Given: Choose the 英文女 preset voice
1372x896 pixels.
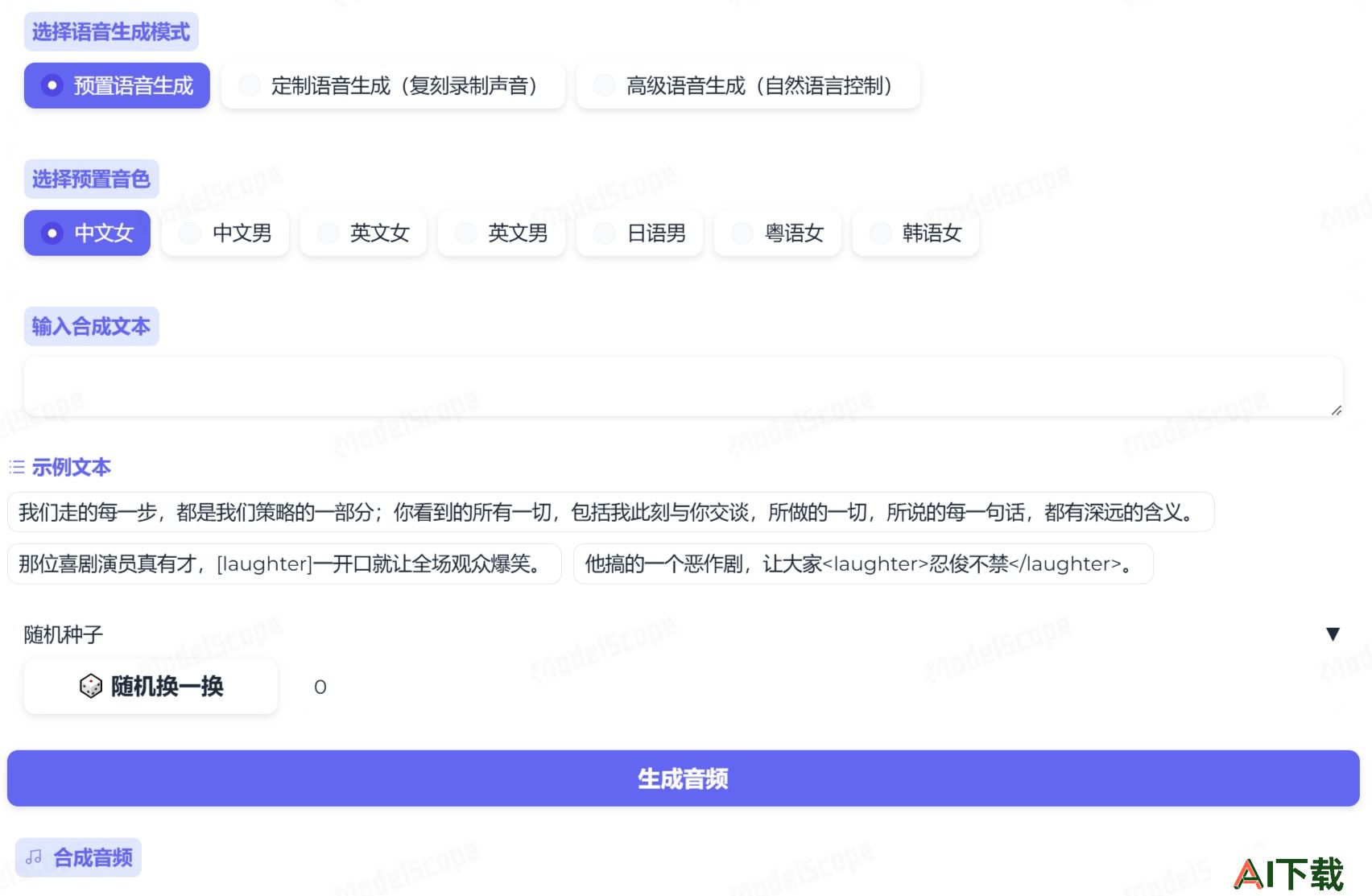Looking at the screenshot, I should point(363,233).
